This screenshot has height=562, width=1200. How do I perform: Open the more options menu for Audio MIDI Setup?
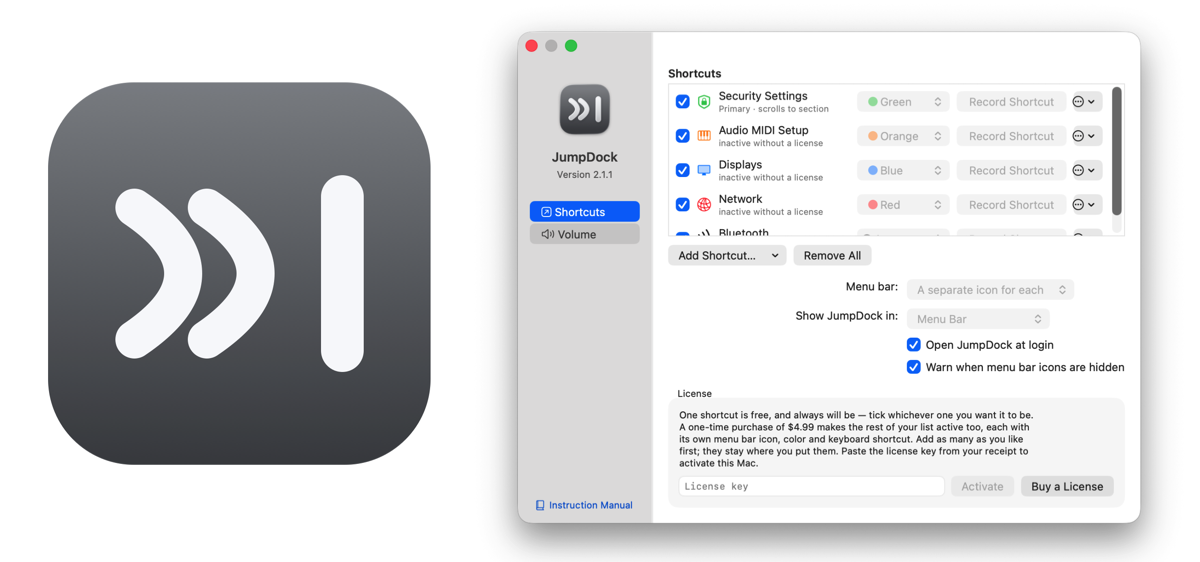[1086, 136]
